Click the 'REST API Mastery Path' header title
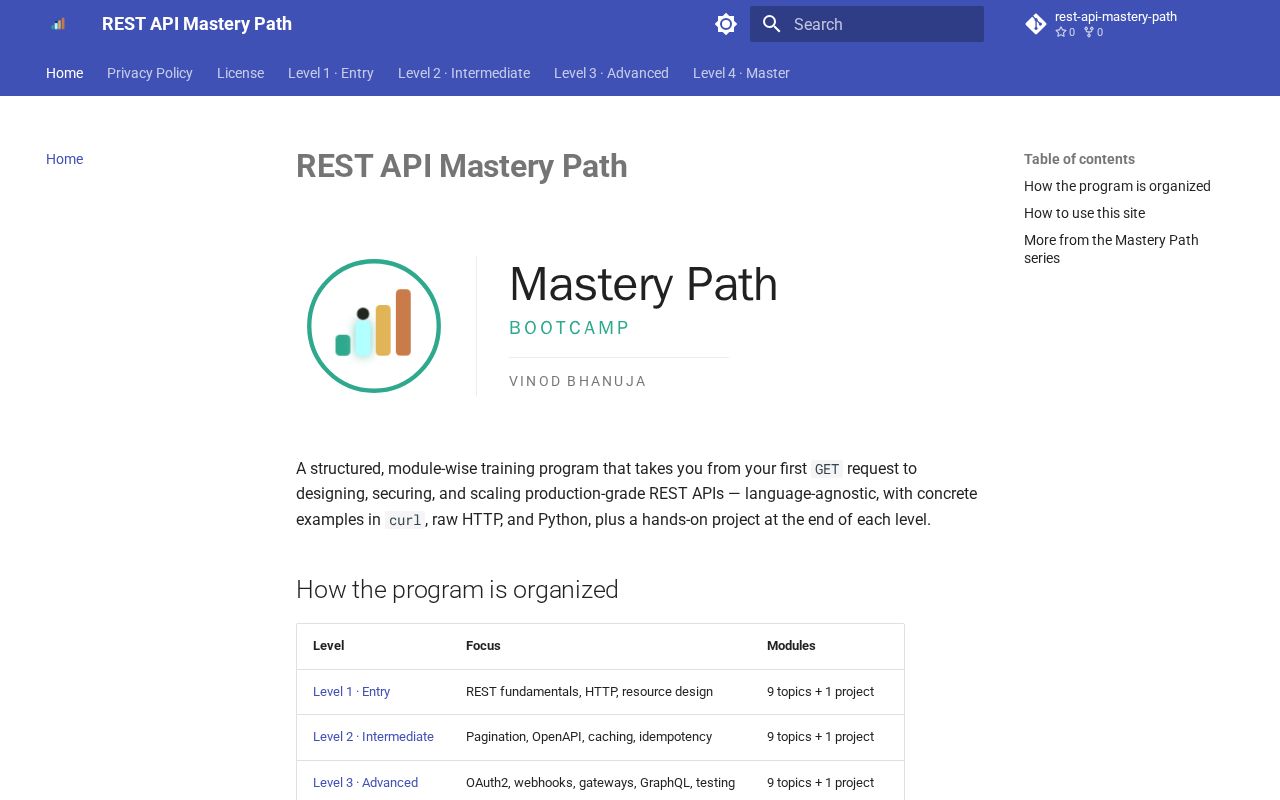Viewport: 1280px width, 800px height. [x=197, y=24]
